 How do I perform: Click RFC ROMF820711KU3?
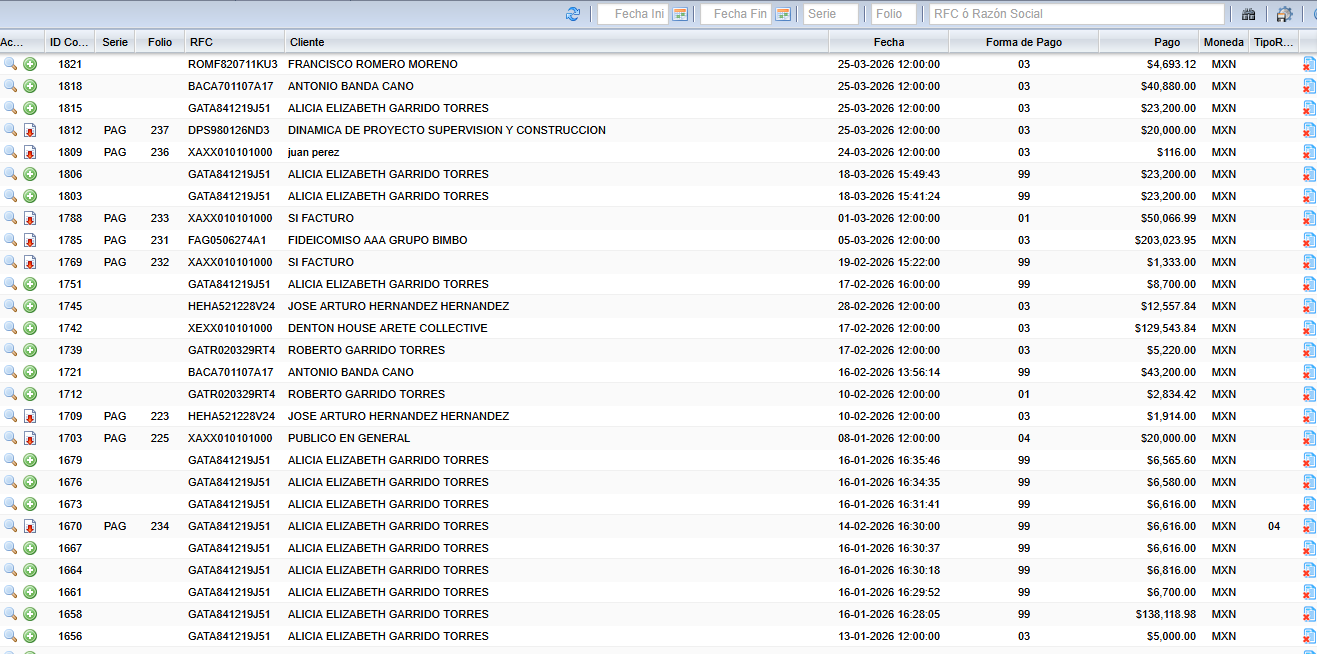[x=233, y=64]
